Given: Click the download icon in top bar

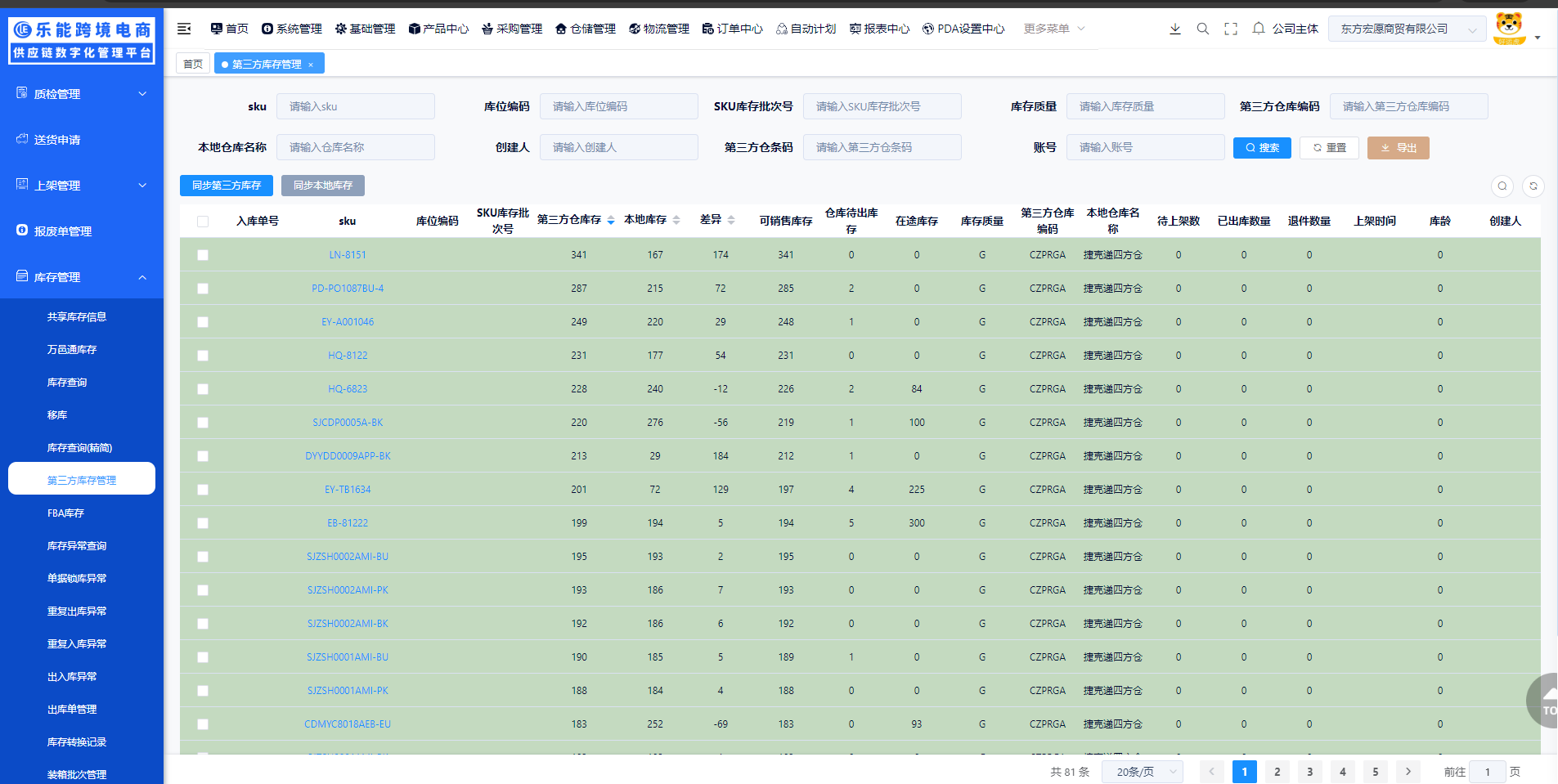Looking at the screenshot, I should 1174,29.
